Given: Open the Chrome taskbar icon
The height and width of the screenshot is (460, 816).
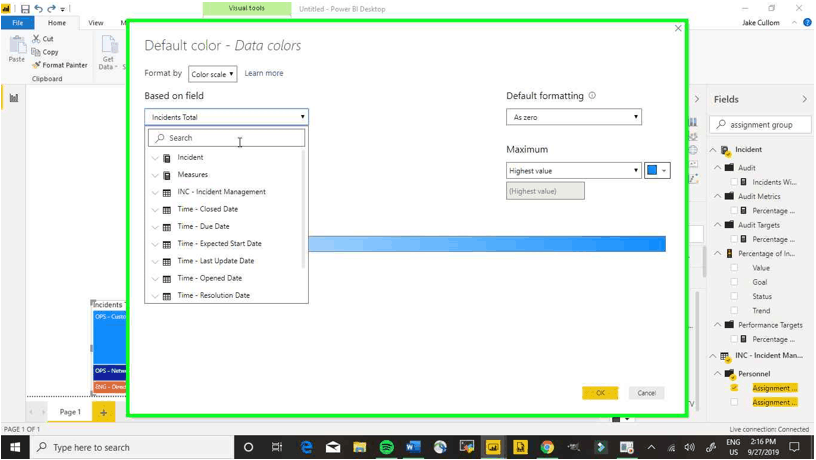Looking at the screenshot, I should [546, 447].
